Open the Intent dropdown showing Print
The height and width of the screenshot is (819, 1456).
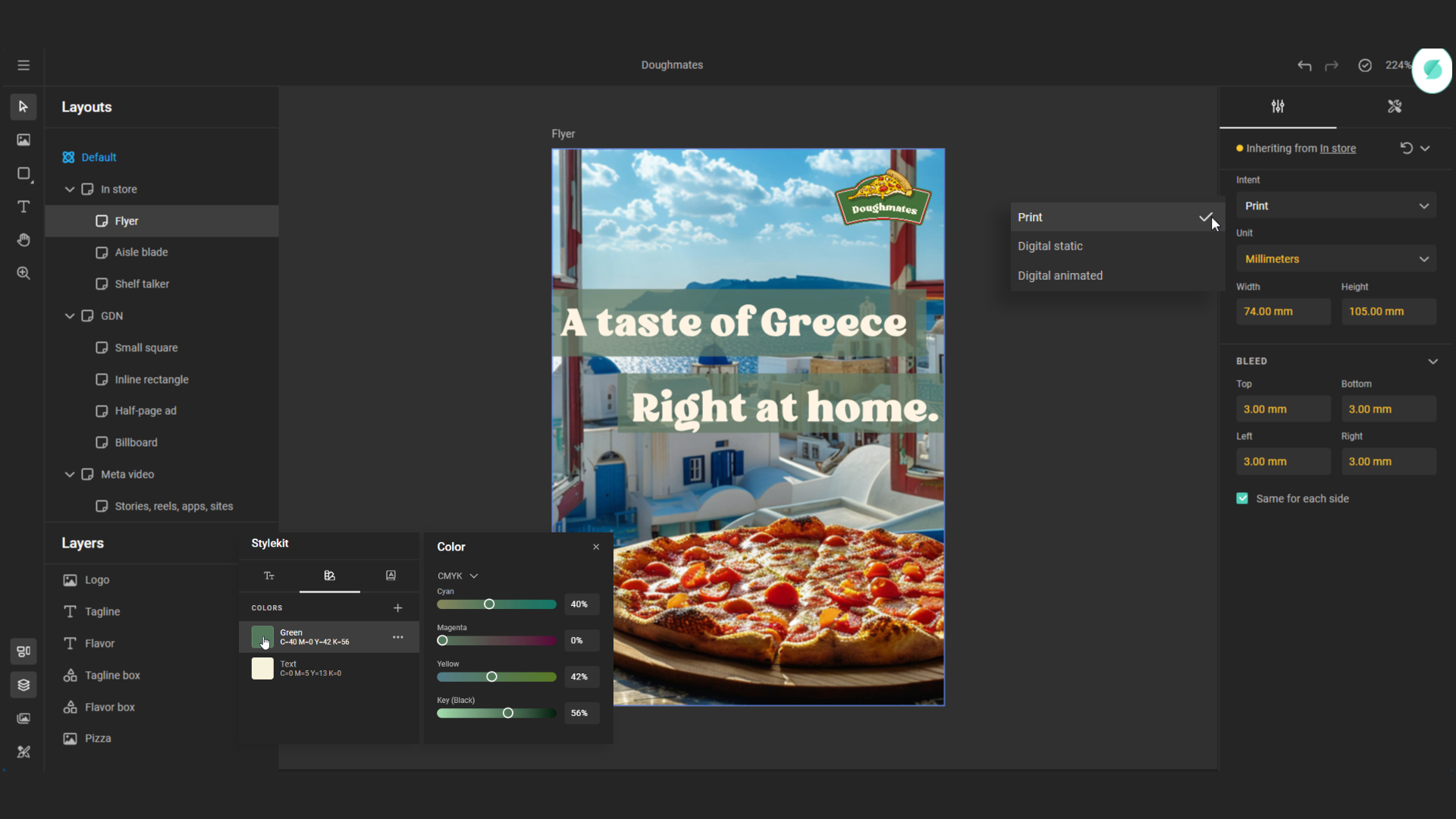pyautogui.click(x=1335, y=205)
